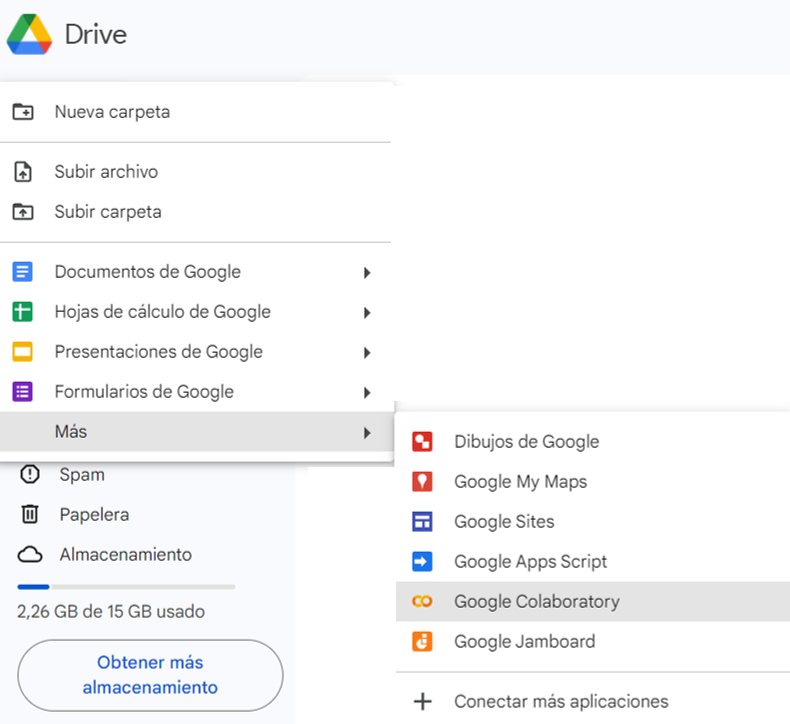Open Conectar más aplicaciones

point(560,702)
